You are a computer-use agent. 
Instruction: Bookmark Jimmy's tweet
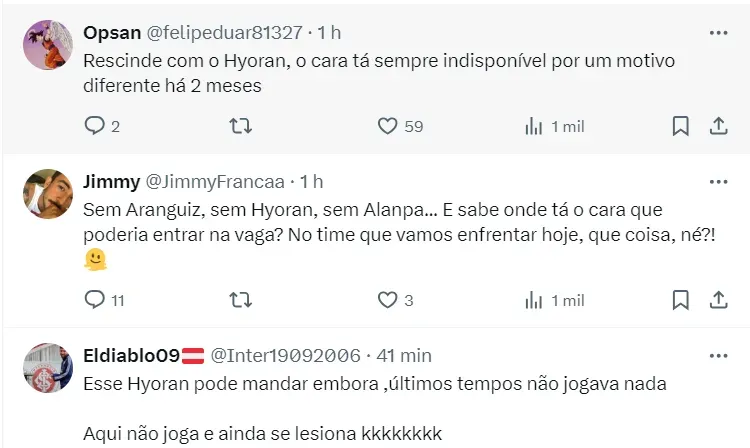680,299
